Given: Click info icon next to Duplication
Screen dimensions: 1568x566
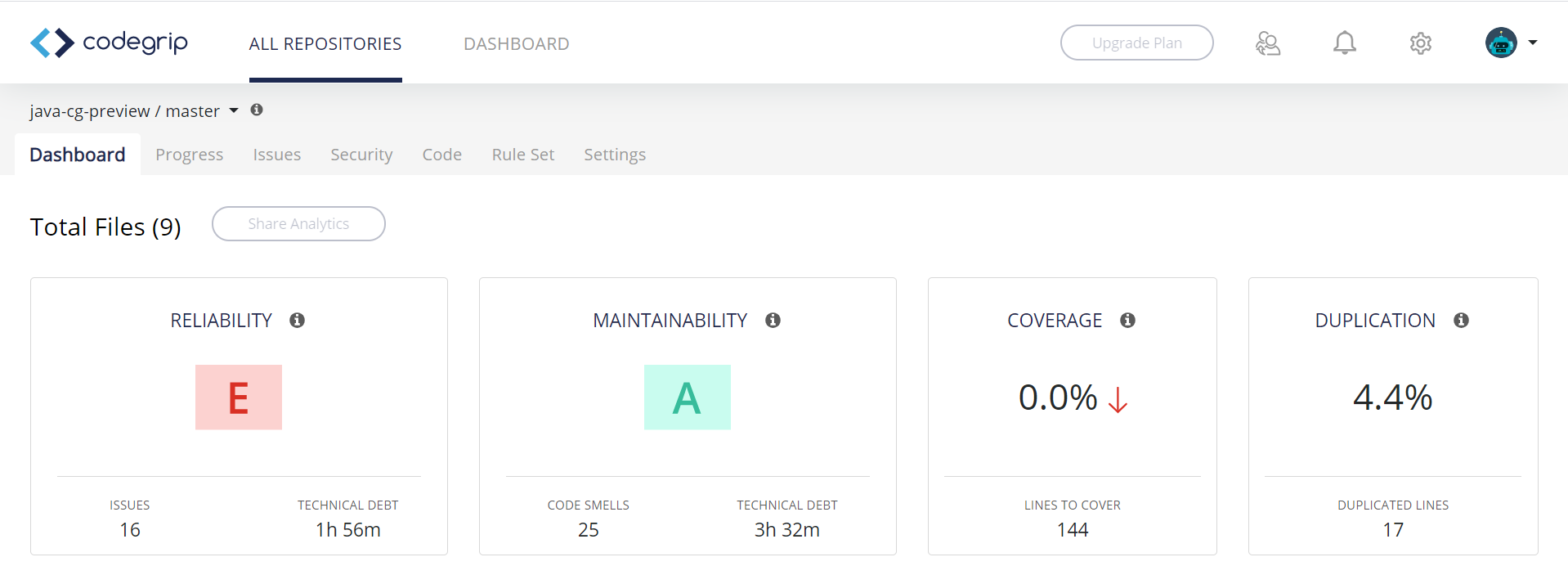Looking at the screenshot, I should coord(1461,321).
